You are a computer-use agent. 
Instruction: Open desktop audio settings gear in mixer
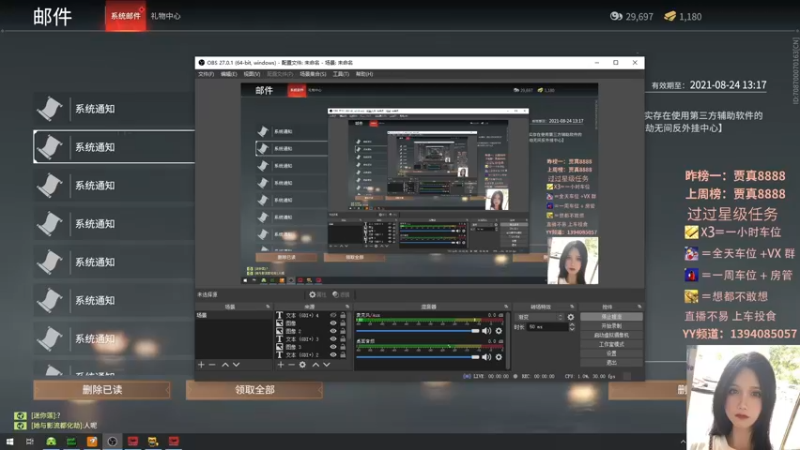click(498, 357)
